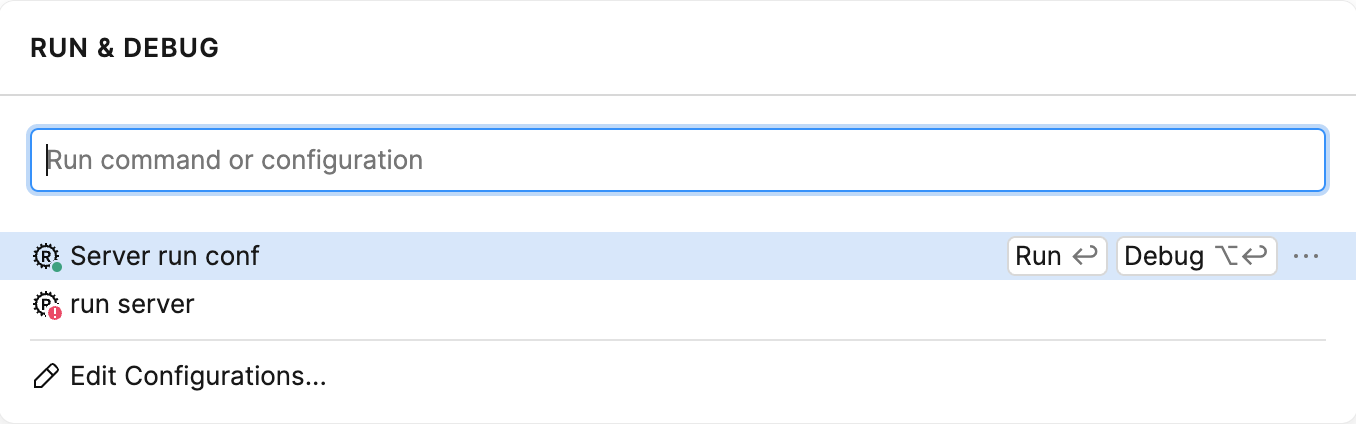Click the word Debug in the Debug button
The height and width of the screenshot is (424, 1356).
click(x=1164, y=256)
